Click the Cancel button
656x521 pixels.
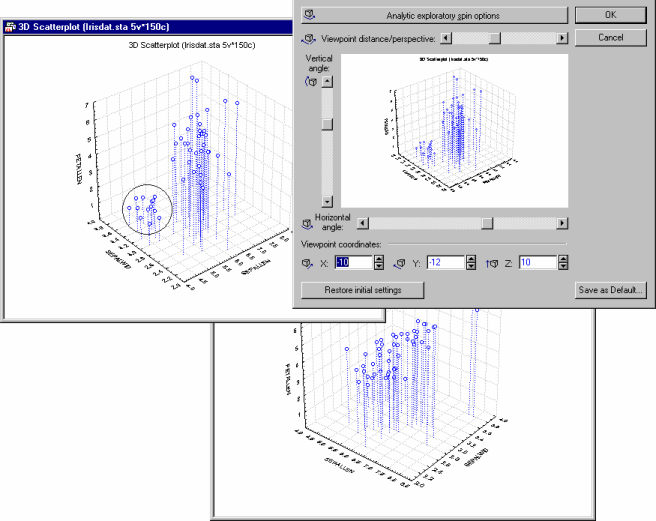pyautogui.click(x=610, y=38)
